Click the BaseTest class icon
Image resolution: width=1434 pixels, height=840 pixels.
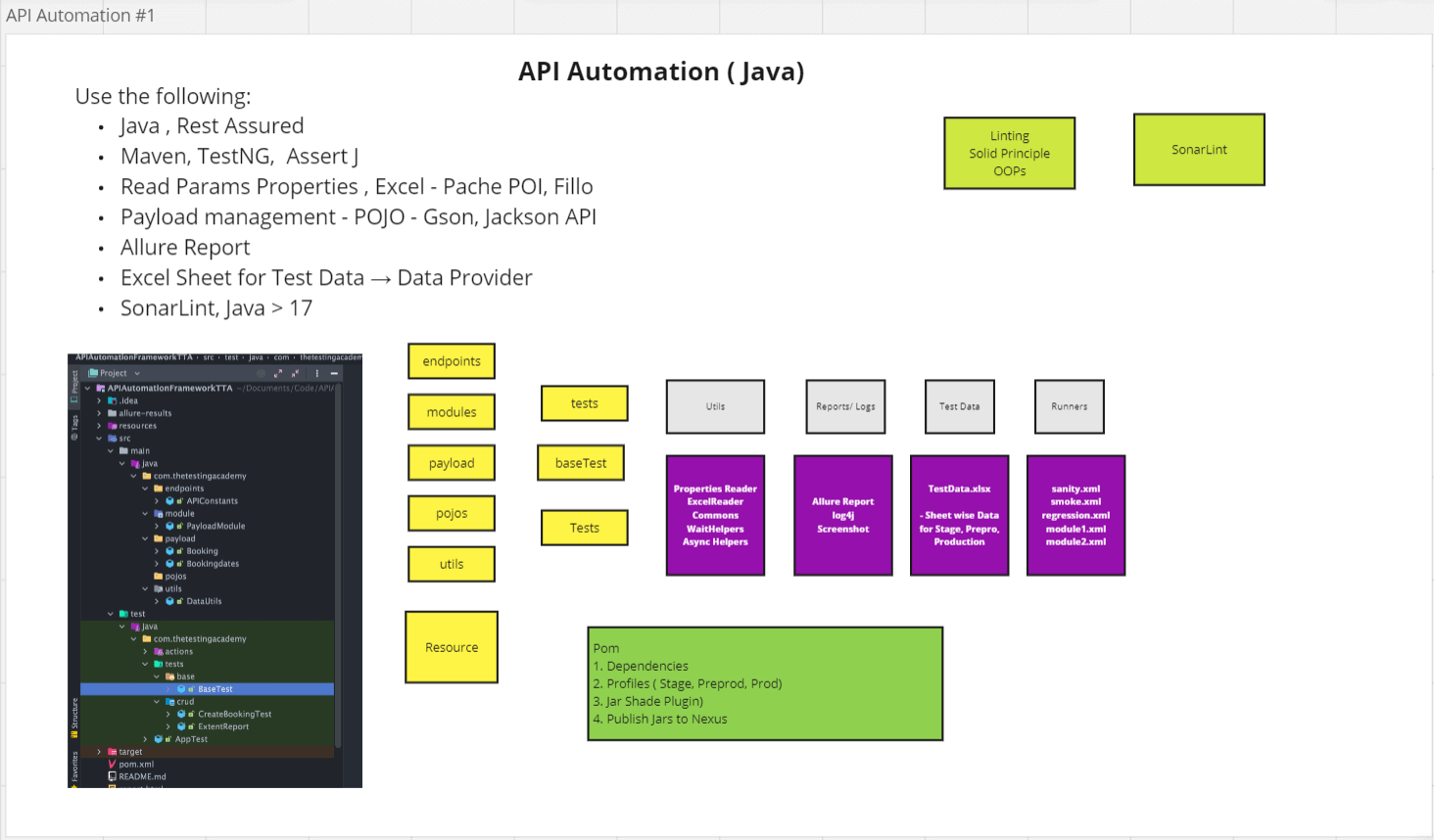[x=181, y=689]
